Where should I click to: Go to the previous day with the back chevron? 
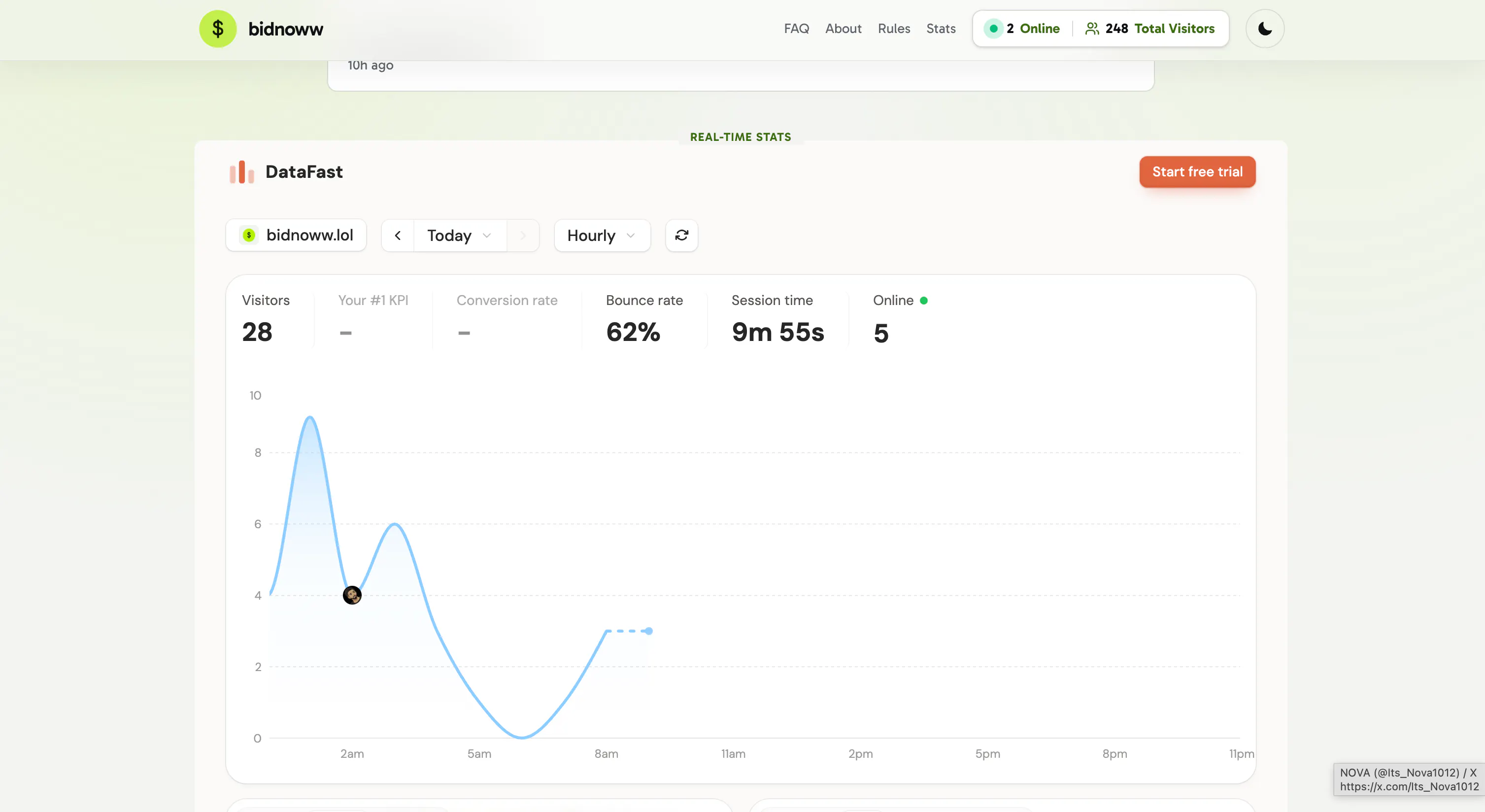[x=398, y=235]
